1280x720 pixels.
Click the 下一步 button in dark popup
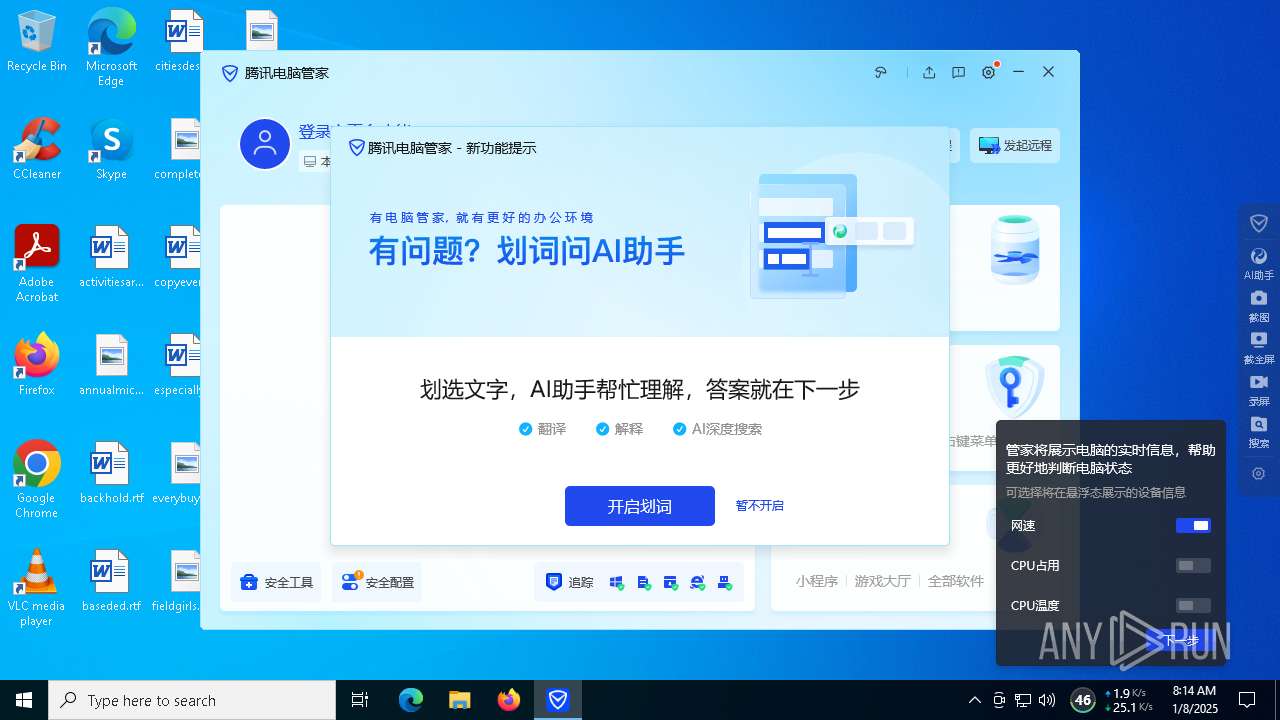1180,640
